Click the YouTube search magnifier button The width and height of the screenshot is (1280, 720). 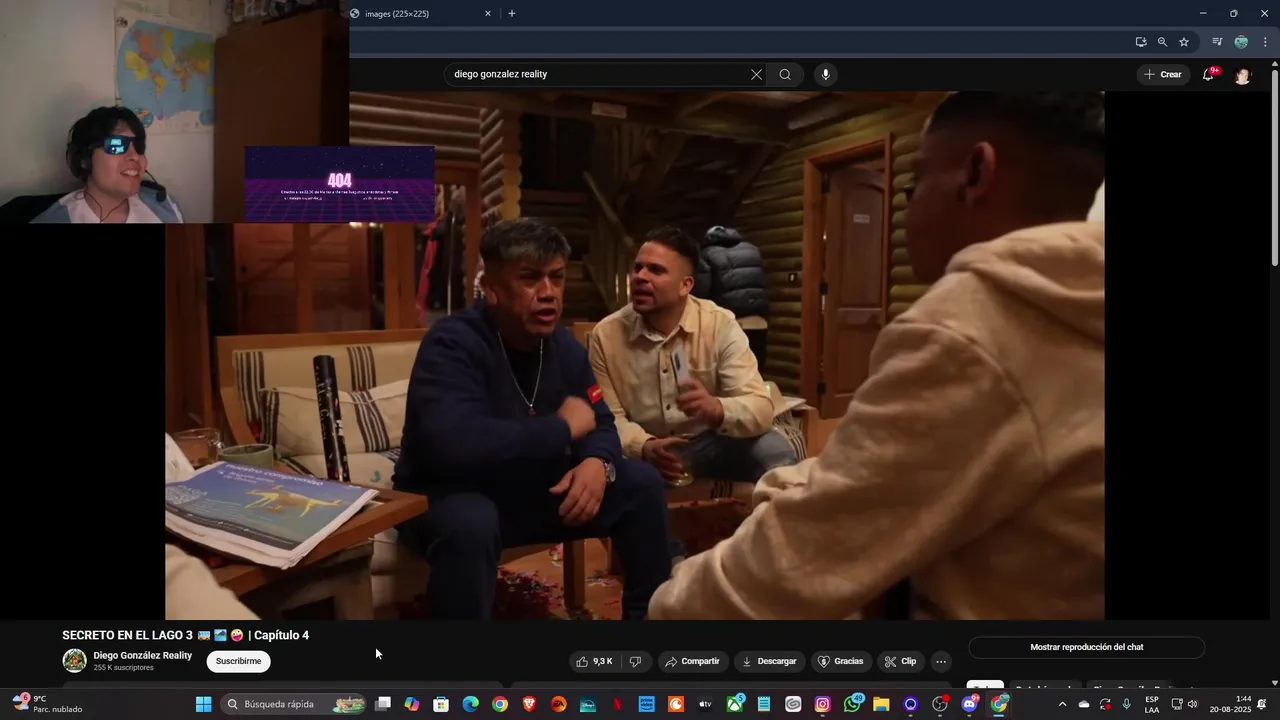(x=785, y=74)
